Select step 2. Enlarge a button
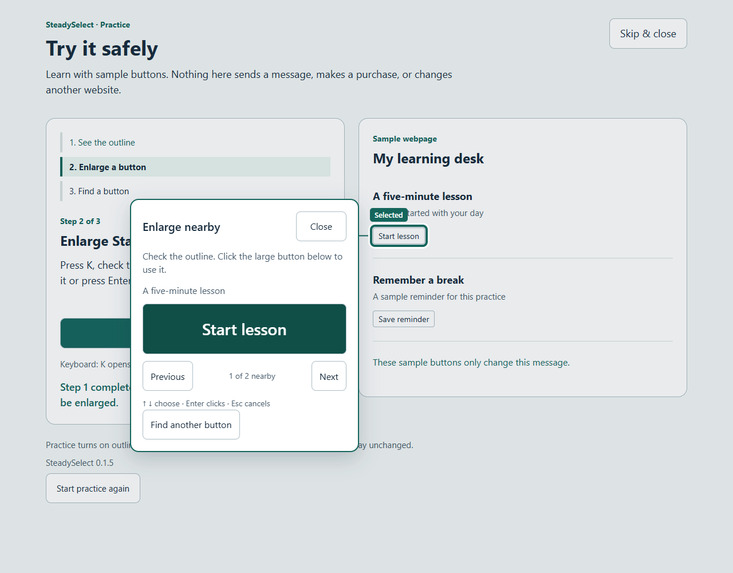Image resolution: width=733 pixels, height=573 pixels. tap(195, 167)
